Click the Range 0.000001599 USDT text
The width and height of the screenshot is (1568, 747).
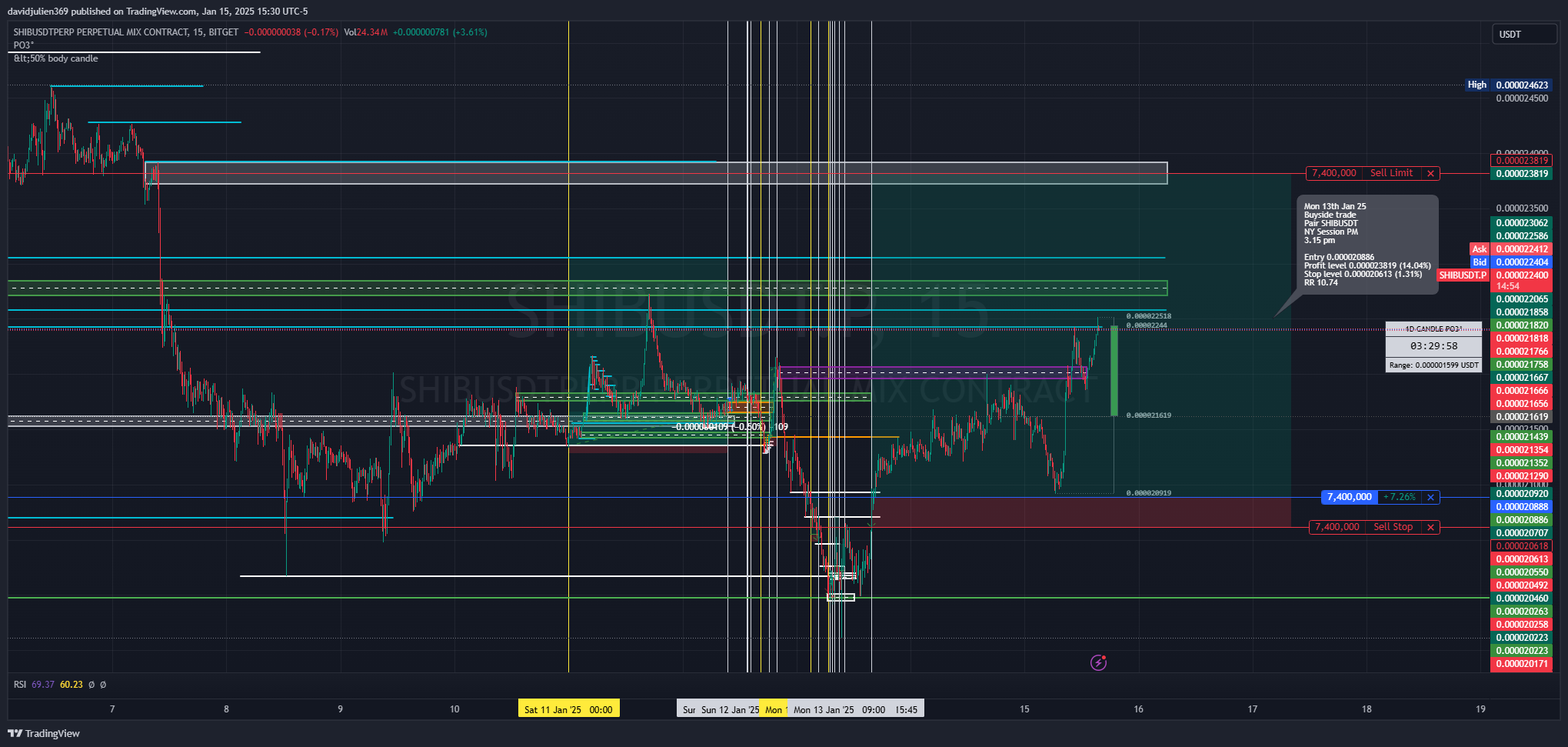[1433, 365]
